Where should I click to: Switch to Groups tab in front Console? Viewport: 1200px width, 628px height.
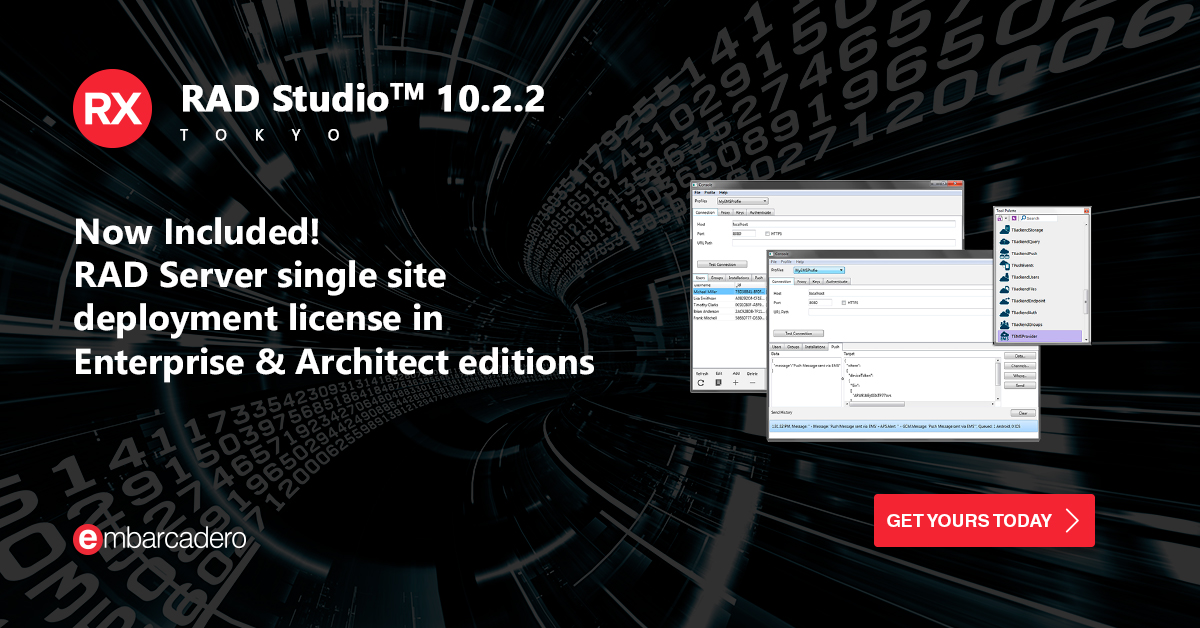[x=793, y=347]
